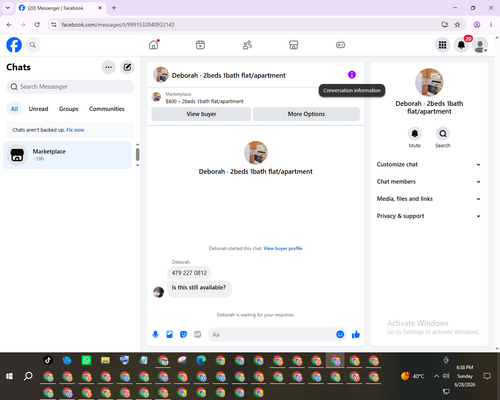Expand Chat members section

point(429,182)
